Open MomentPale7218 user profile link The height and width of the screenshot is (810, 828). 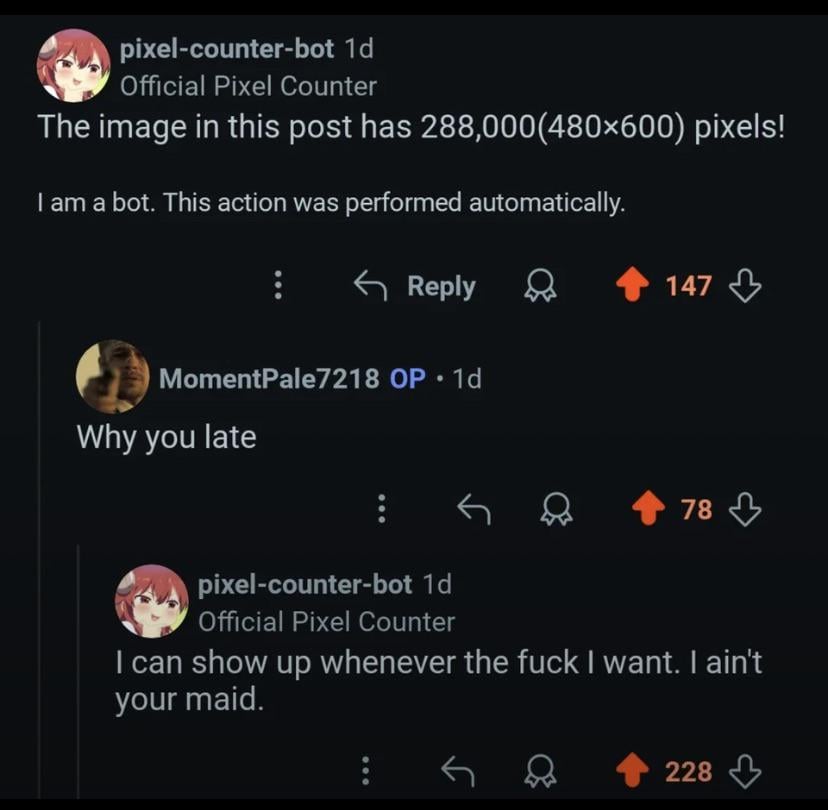pos(269,379)
